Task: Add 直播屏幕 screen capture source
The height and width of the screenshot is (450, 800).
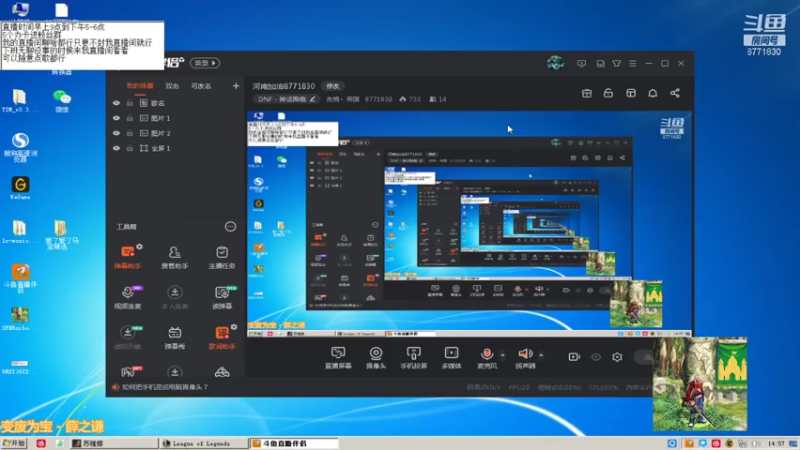Action: pyautogui.click(x=338, y=357)
